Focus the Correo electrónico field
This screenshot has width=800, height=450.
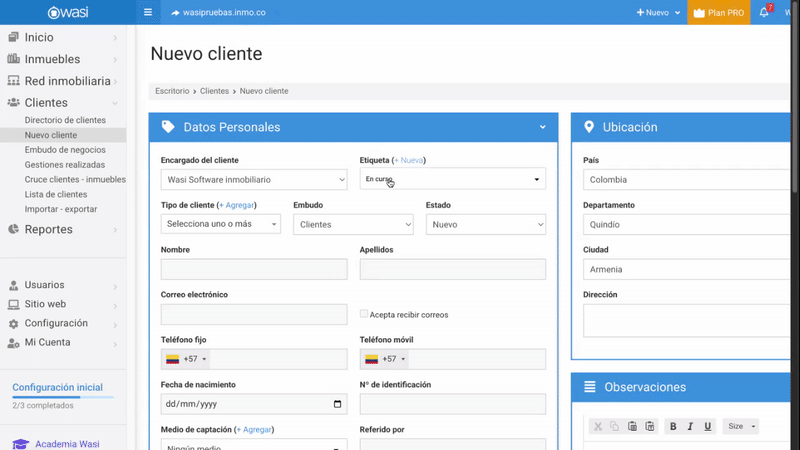tap(254, 314)
